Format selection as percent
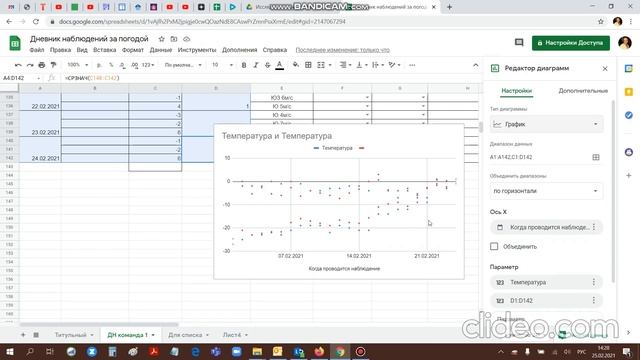This screenshot has height=360, width=640. pyautogui.click(x=111, y=65)
